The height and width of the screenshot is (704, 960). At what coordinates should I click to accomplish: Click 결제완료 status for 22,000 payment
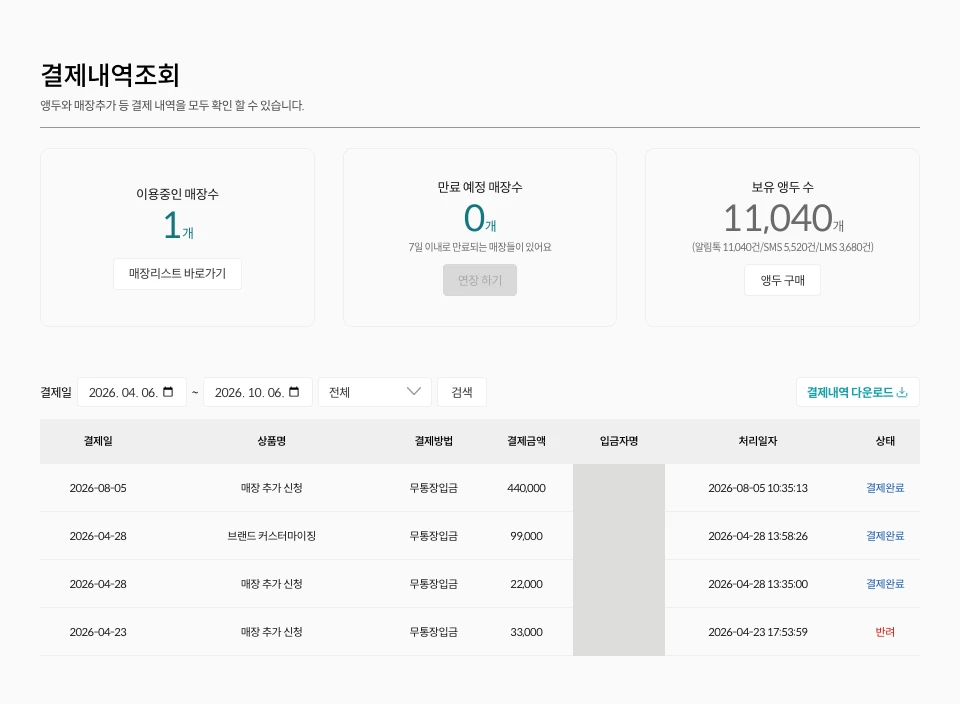point(885,584)
